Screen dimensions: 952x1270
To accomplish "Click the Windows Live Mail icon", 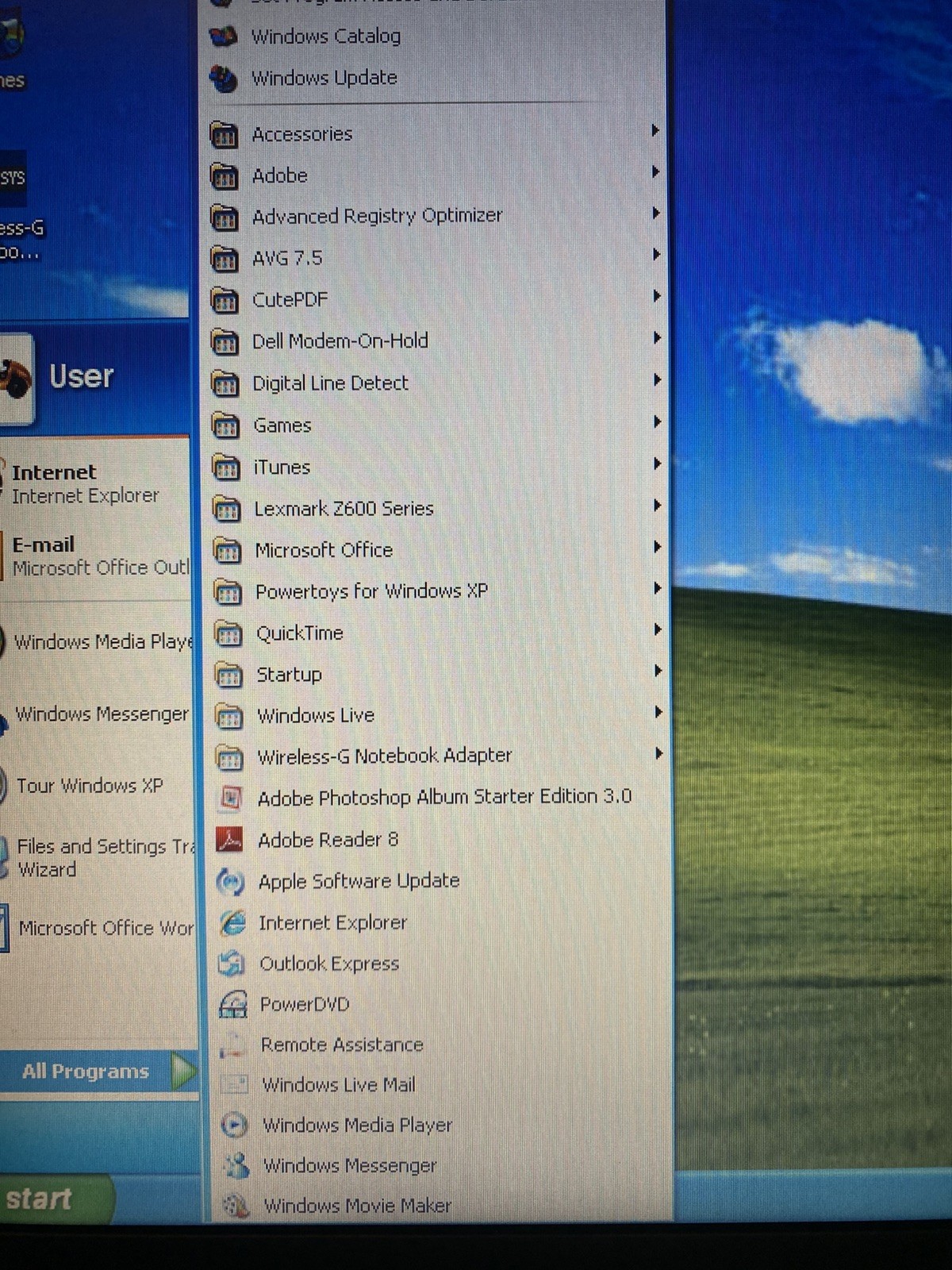I will point(234,1085).
